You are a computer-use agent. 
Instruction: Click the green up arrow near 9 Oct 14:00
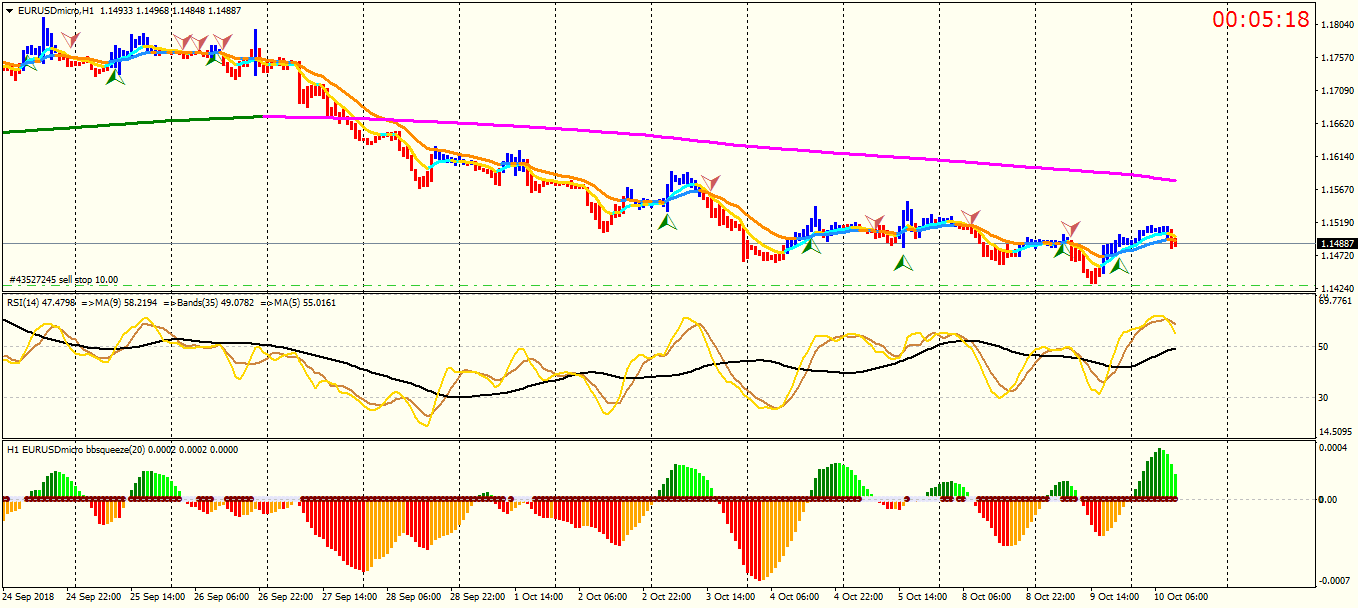pos(1119,265)
